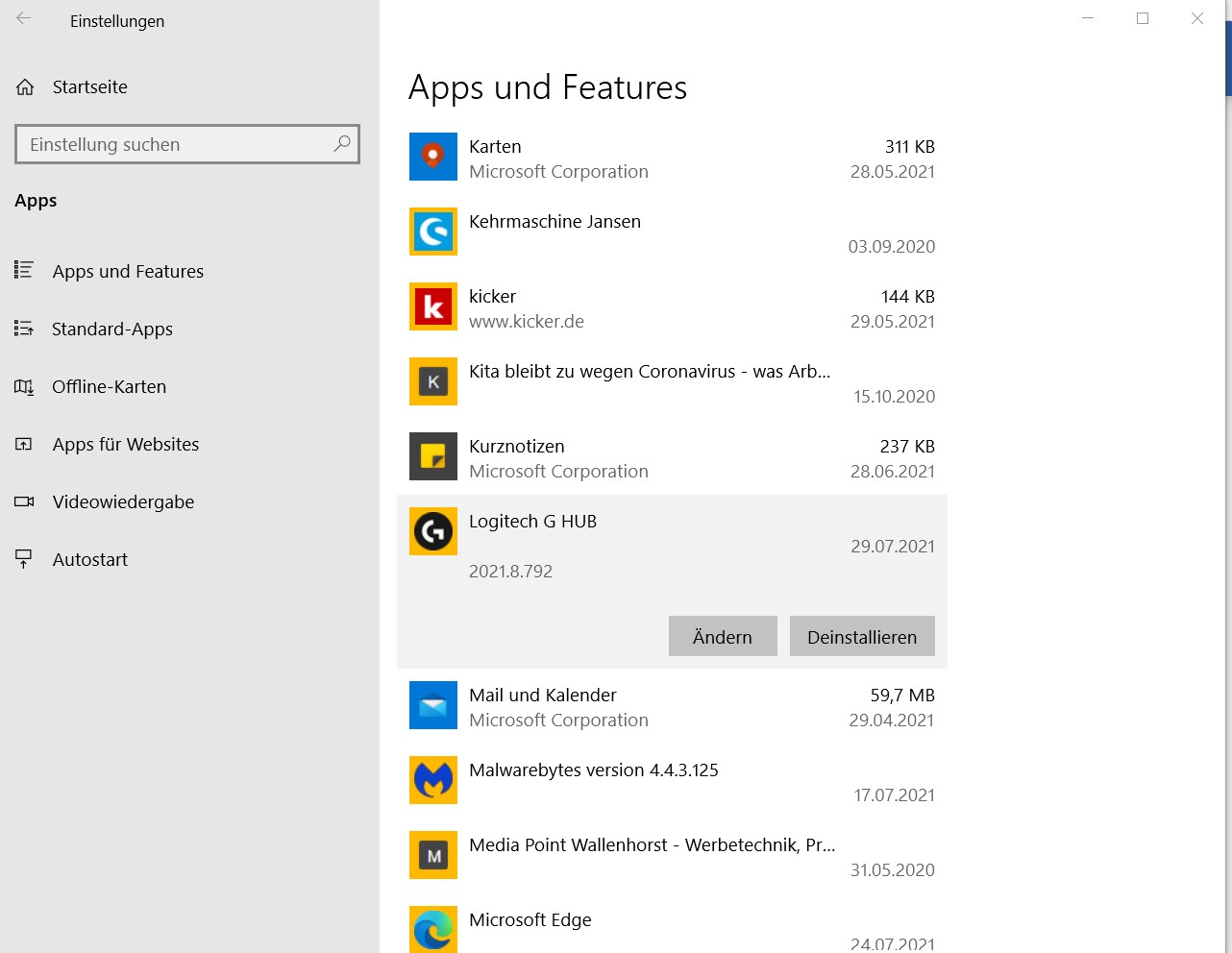Viewport: 1232px width, 953px height.
Task: Select the Karten app entry name
Action: (495, 146)
